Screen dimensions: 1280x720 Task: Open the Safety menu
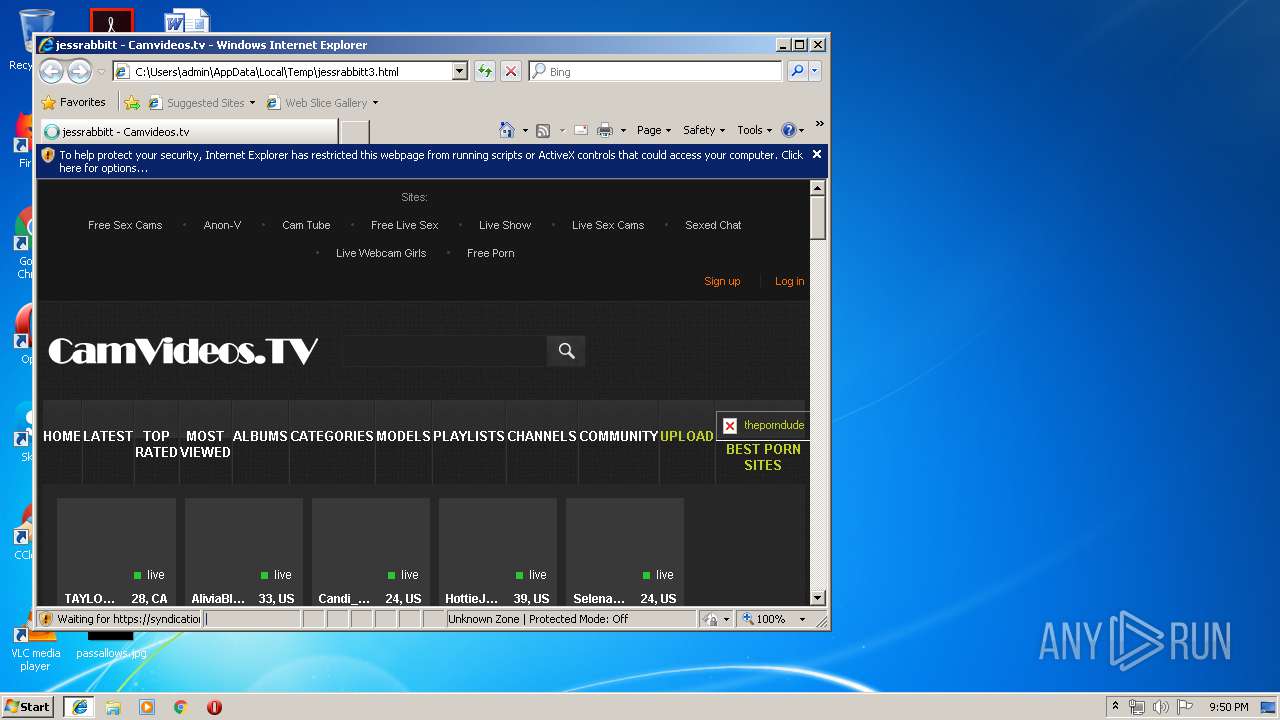(x=704, y=130)
